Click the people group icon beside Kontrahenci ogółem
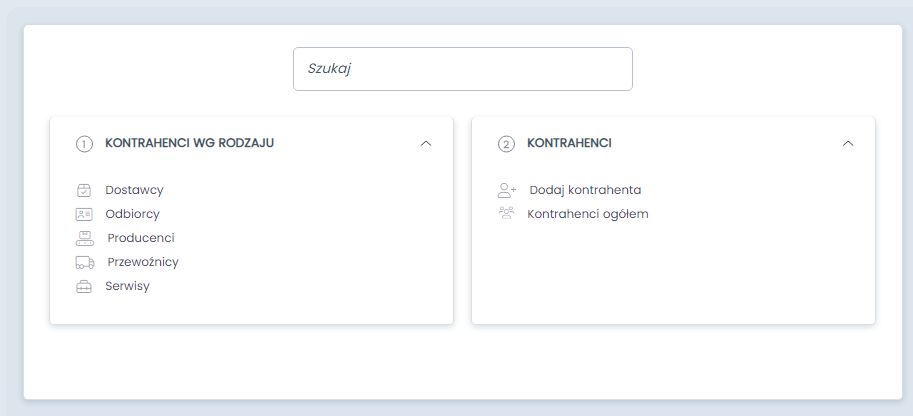This screenshot has width=913, height=416. (x=506, y=214)
